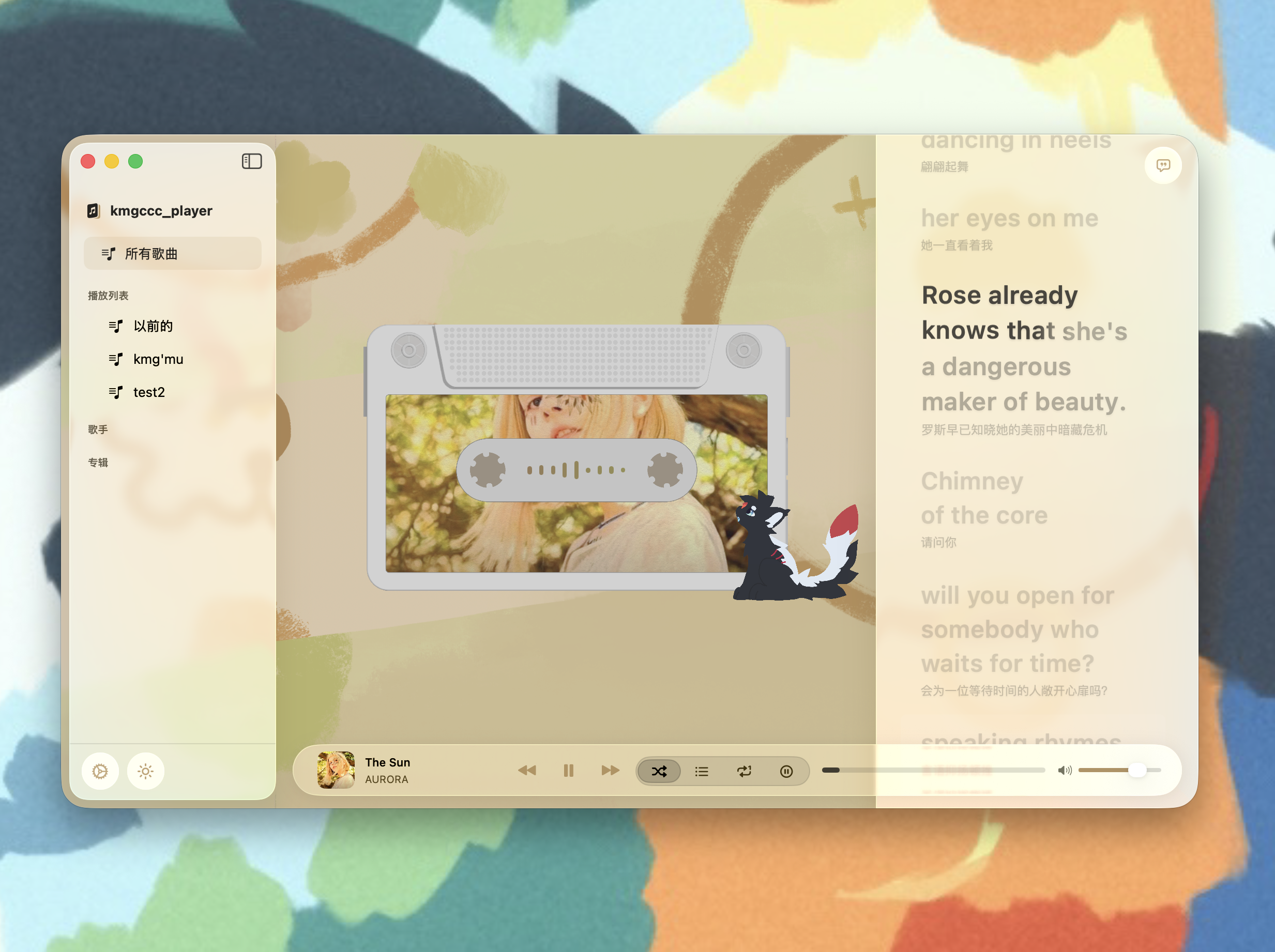The width and height of the screenshot is (1275, 952).
Task: Open settings with the gear icon
Action: (x=100, y=771)
